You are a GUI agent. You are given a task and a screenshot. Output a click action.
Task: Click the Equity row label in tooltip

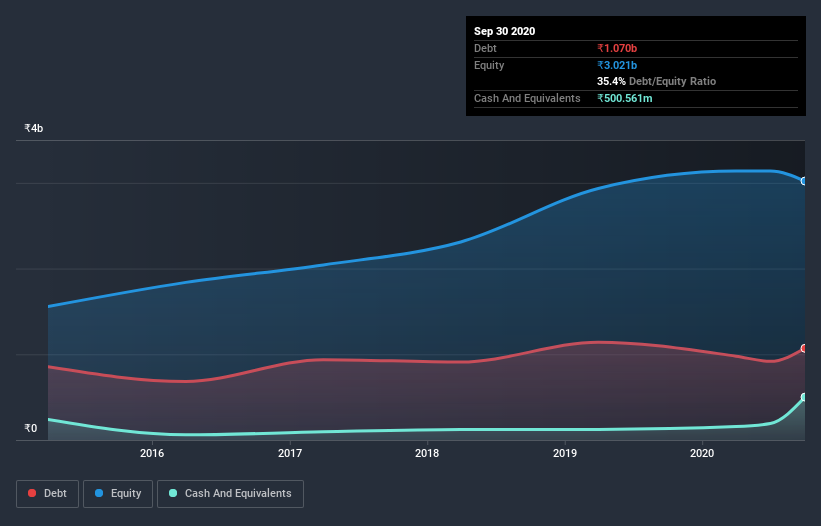tap(489, 65)
